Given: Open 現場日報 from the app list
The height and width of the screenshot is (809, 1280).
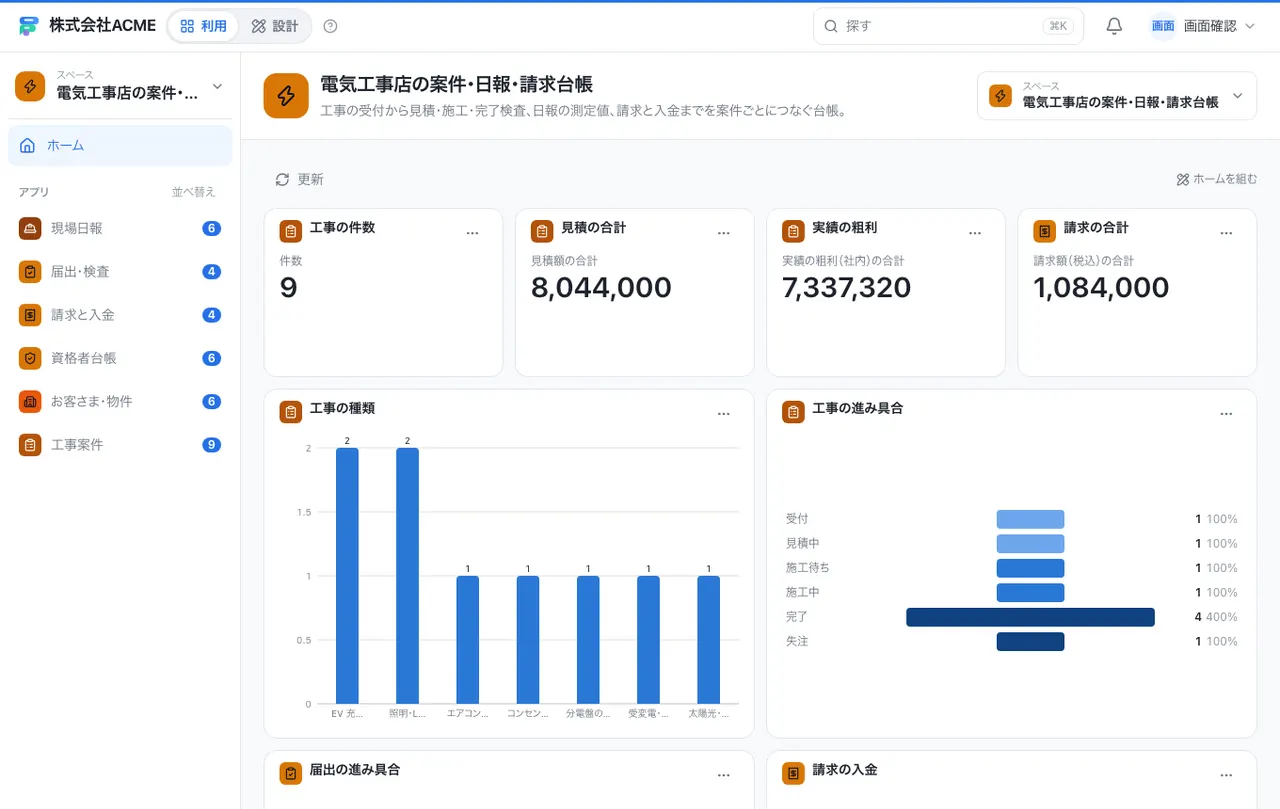Looking at the screenshot, I should (x=120, y=228).
